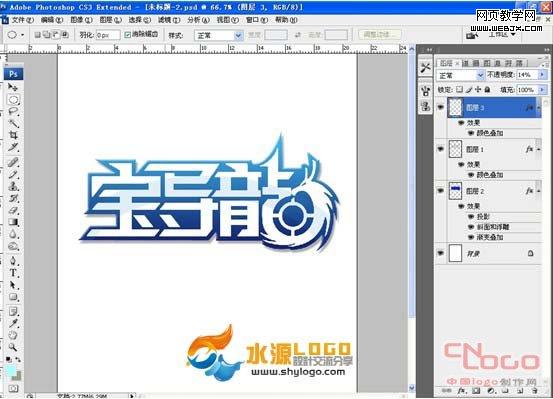Click intersect with selection mode icon
553x399 pixels.
click(x=65, y=35)
